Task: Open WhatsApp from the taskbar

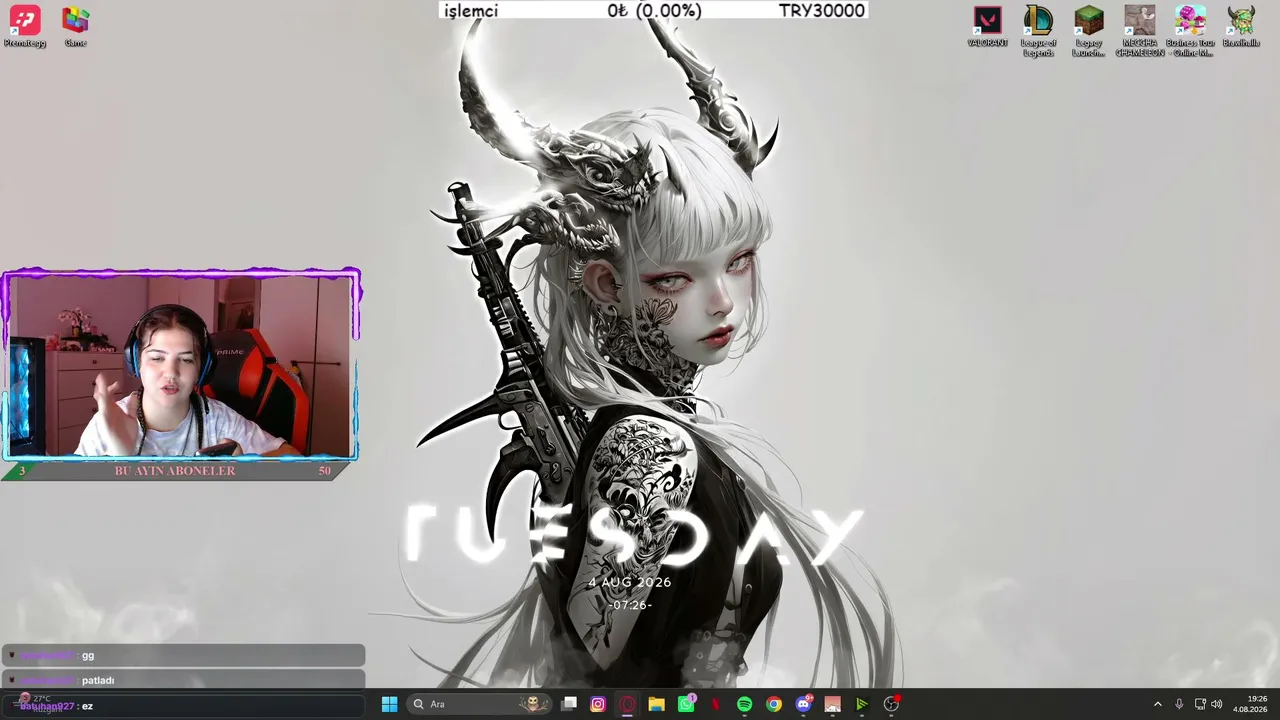Action: pyautogui.click(x=686, y=704)
